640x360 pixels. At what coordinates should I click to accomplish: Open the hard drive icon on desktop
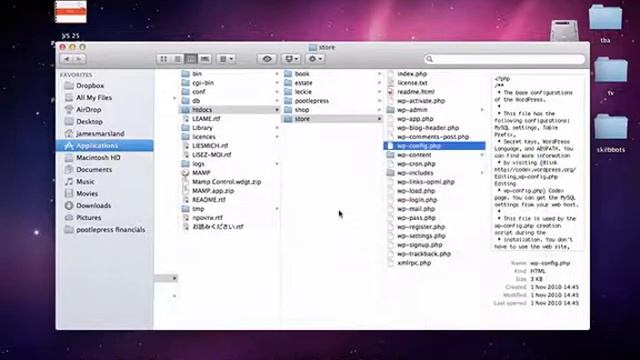[564, 31]
